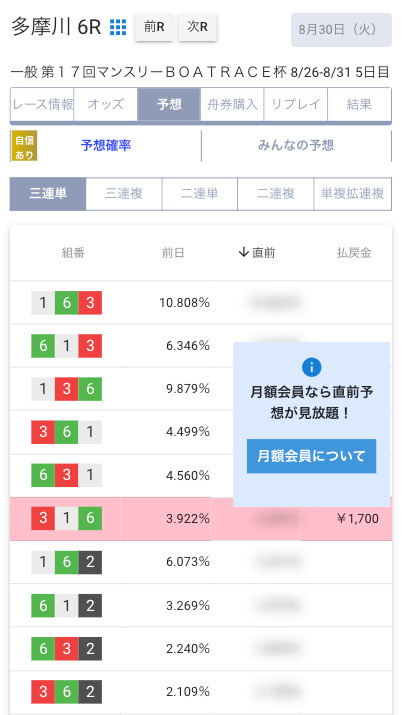
Task: Select the 単複拡連複 bet type
Action: click(x=352, y=194)
